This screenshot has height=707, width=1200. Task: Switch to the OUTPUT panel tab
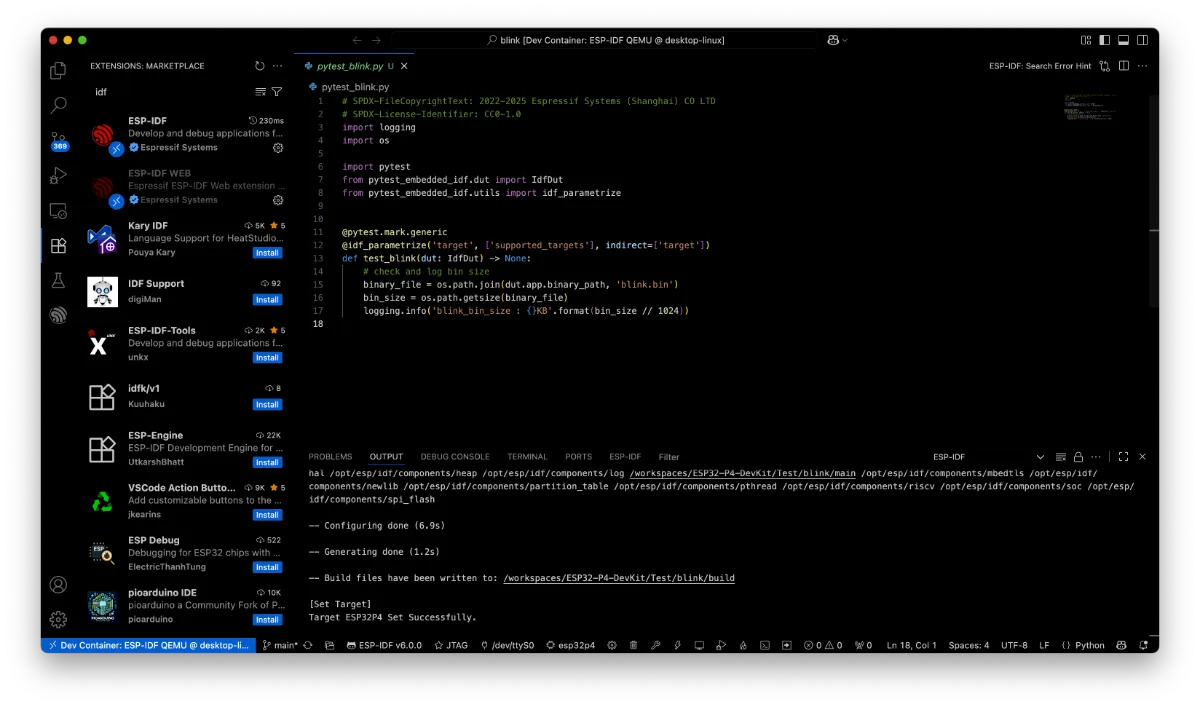[386, 457]
